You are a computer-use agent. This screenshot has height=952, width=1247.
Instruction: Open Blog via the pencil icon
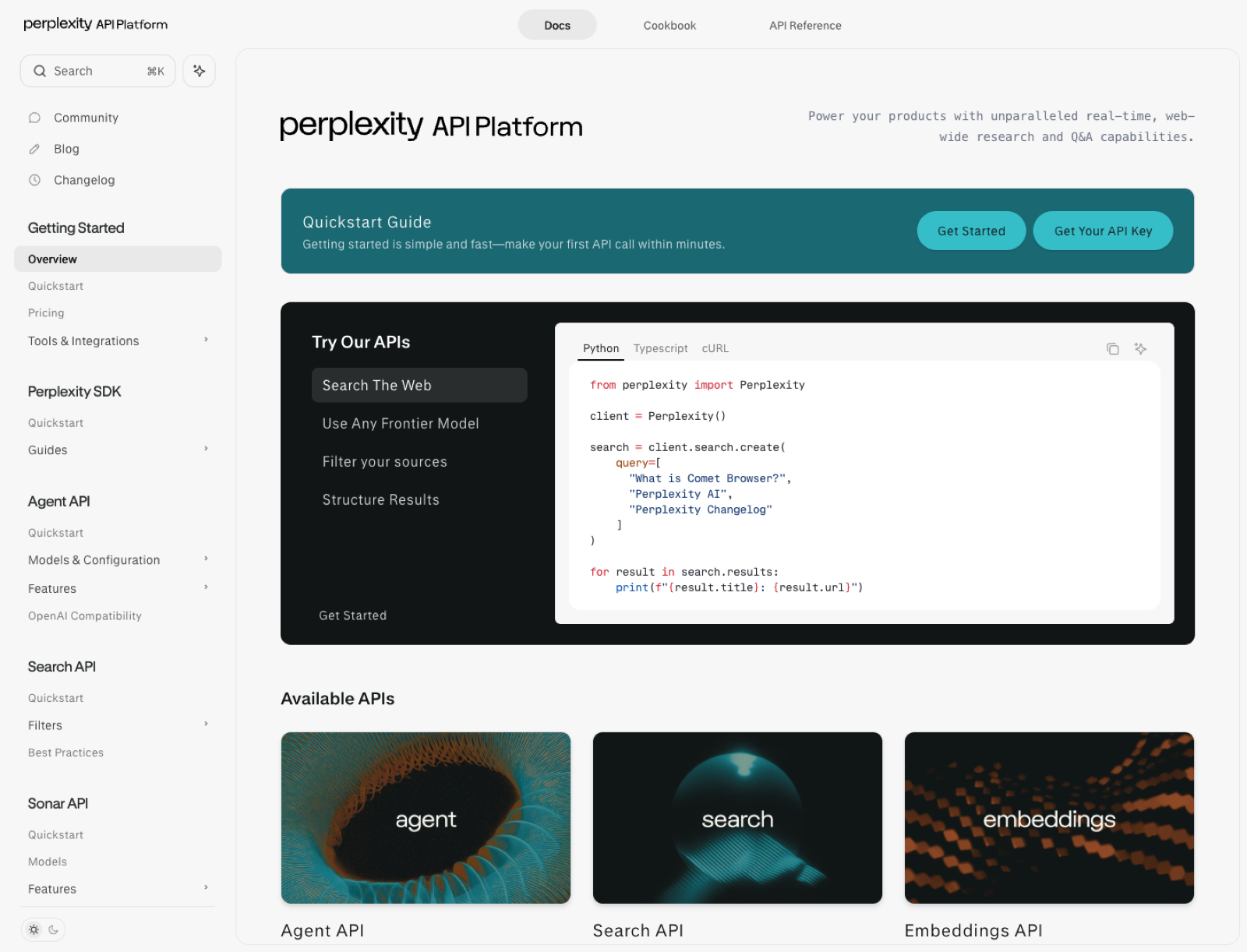tap(66, 149)
